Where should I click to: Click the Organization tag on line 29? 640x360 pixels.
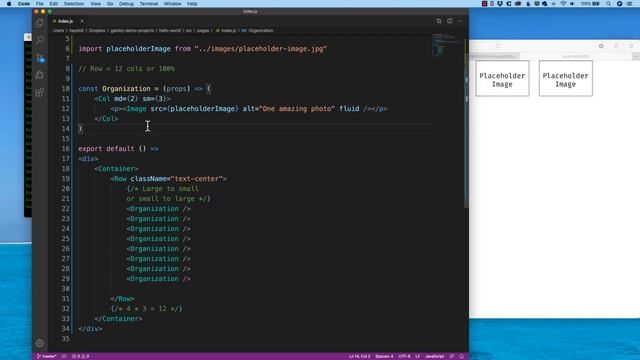click(158, 279)
